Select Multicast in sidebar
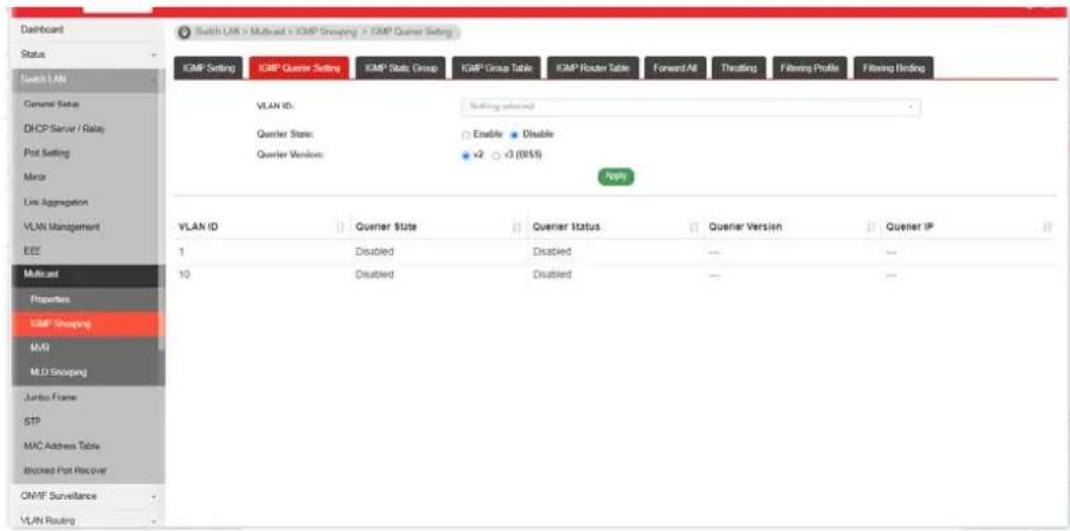 click(x=85, y=275)
